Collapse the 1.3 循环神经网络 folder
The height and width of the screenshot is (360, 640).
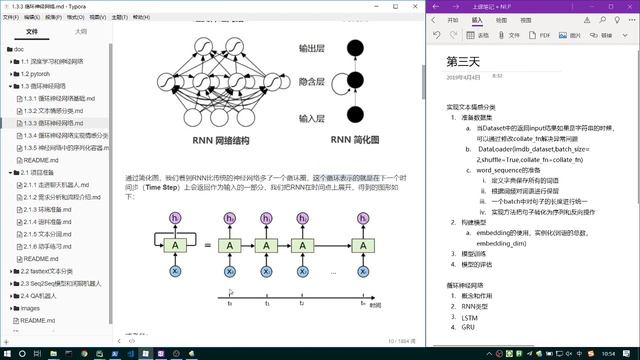click(x=11, y=86)
